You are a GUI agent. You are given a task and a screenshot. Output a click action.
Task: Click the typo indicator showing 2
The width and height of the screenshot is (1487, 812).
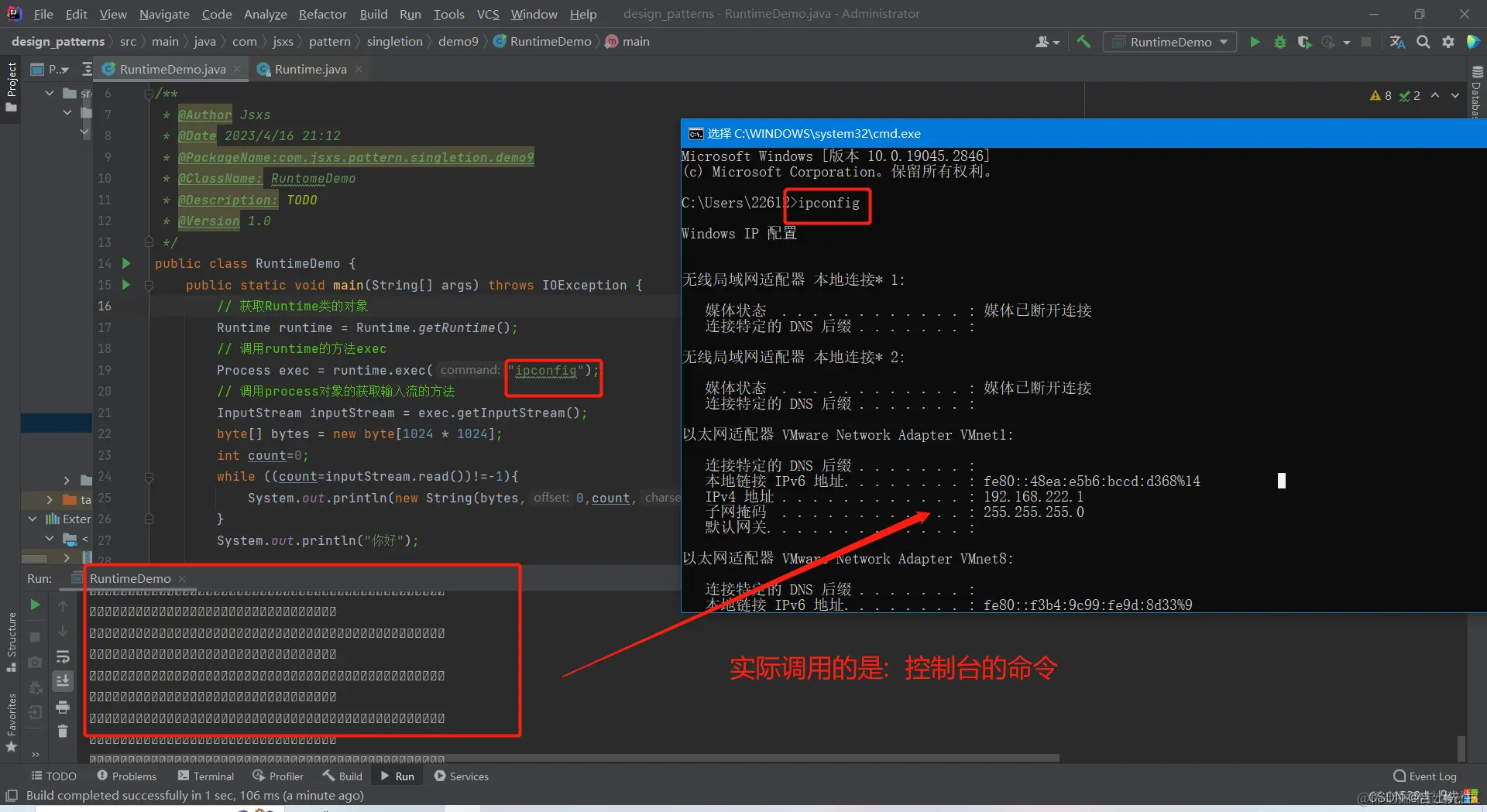pos(1410,95)
